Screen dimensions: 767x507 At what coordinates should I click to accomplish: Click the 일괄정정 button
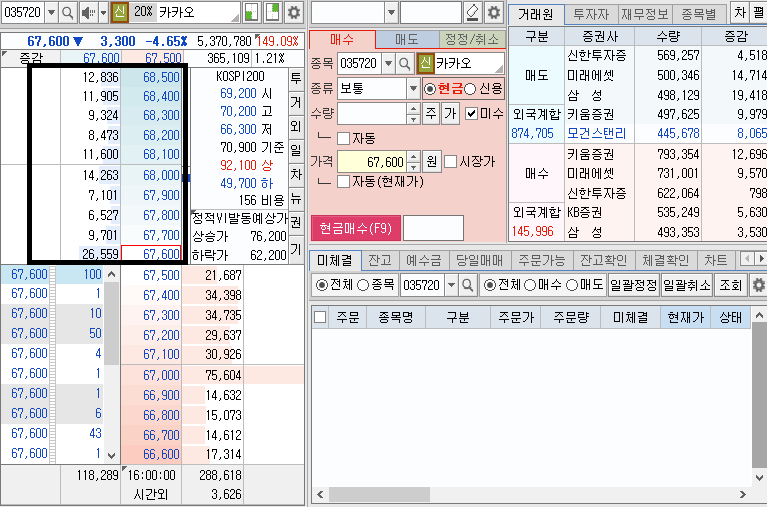click(634, 285)
